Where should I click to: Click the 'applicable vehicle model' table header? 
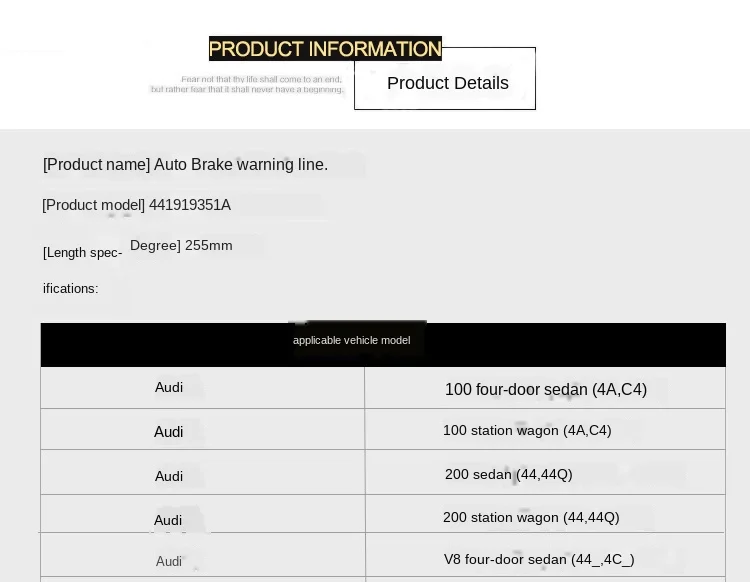point(351,340)
